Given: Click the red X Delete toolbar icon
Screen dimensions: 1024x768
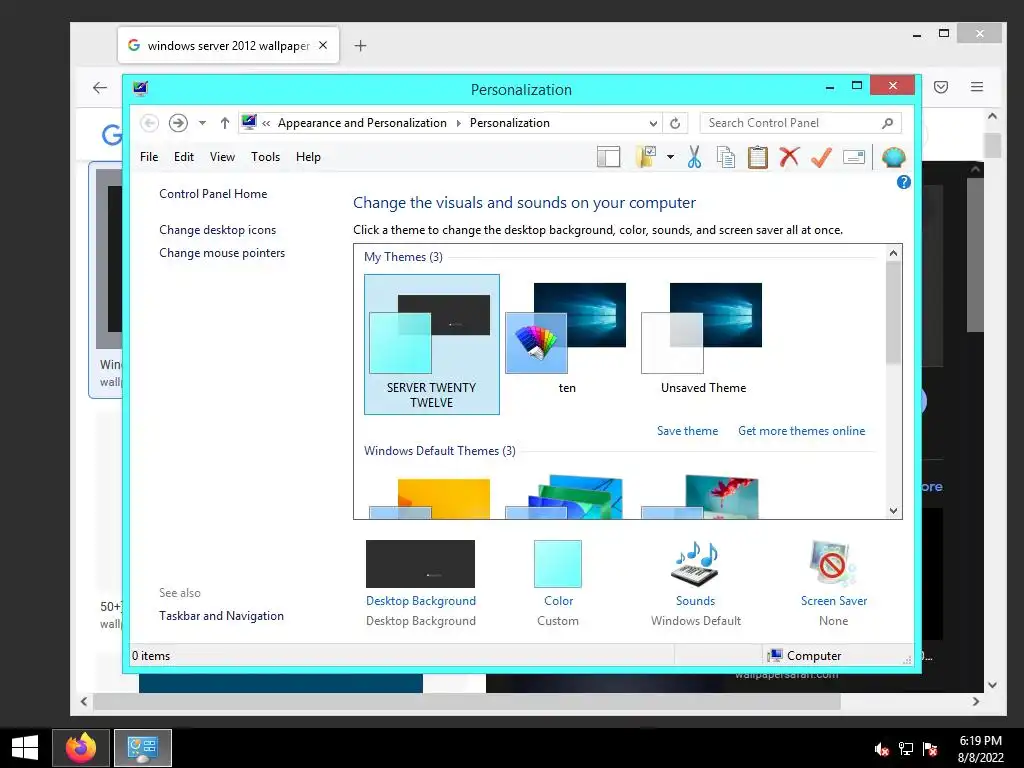Looking at the screenshot, I should coord(789,157).
